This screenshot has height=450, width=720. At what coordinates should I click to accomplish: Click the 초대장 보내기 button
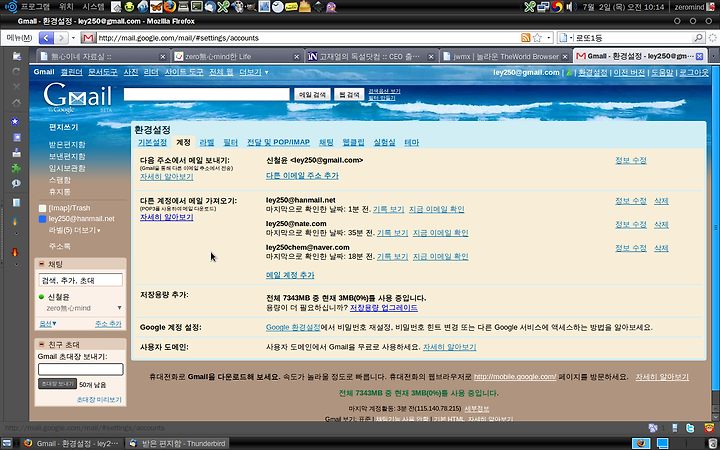pos(57,383)
